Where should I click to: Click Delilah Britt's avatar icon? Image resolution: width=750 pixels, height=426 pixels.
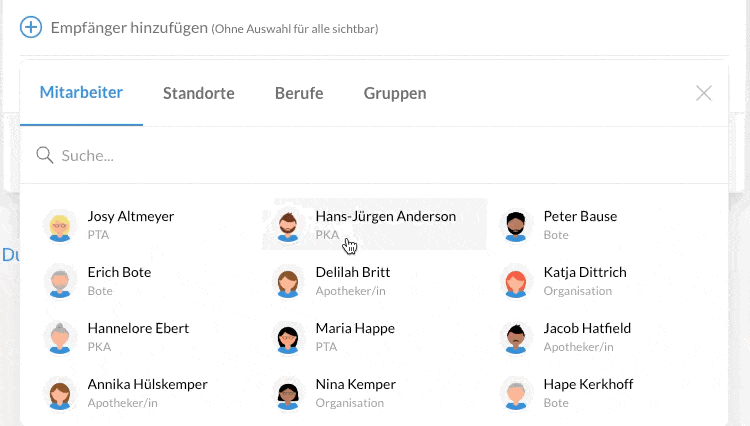(x=288, y=281)
